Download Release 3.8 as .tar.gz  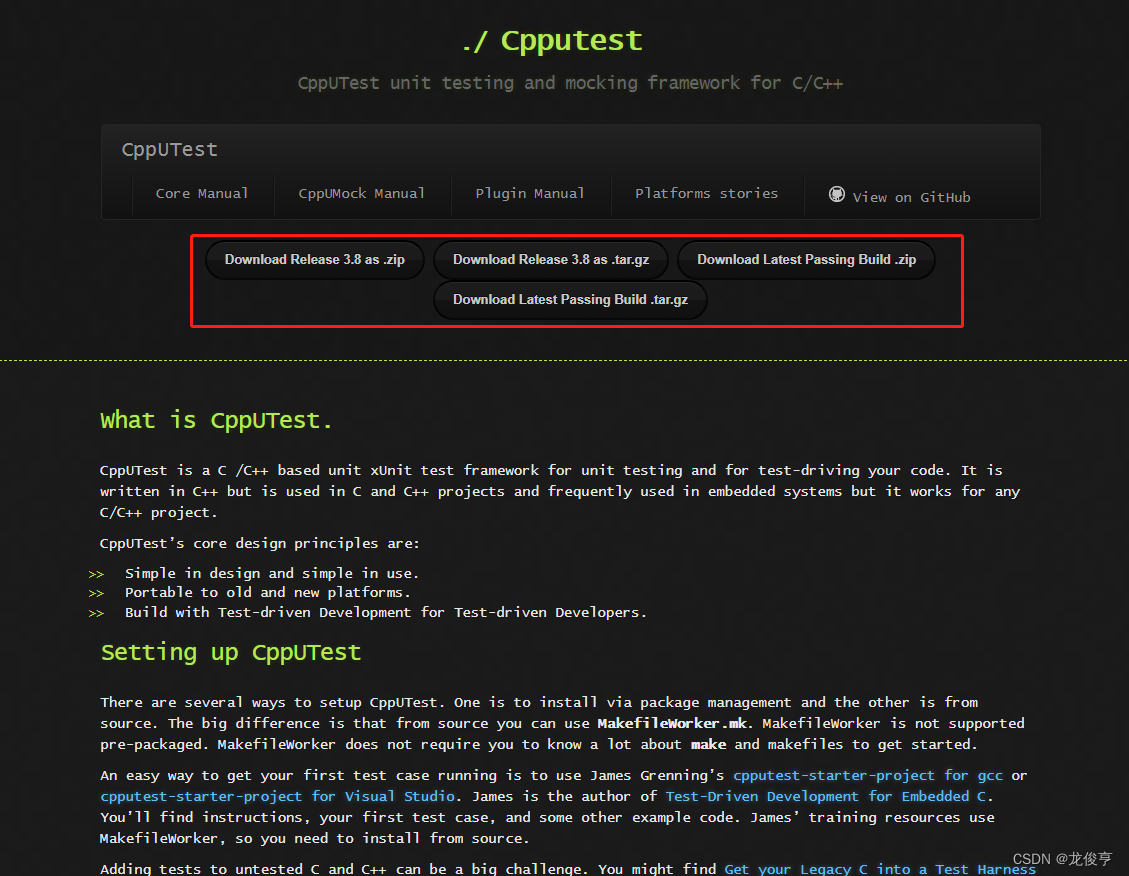click(x=551, y=260)
